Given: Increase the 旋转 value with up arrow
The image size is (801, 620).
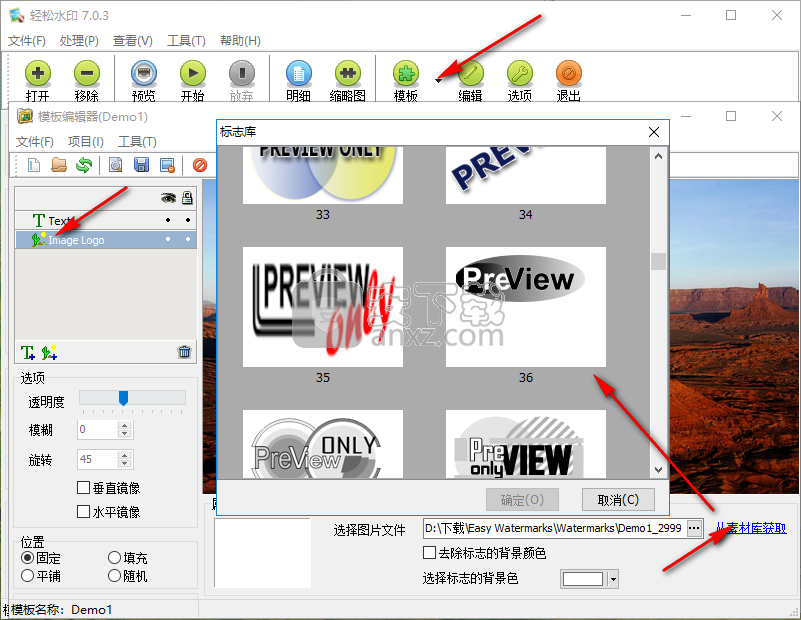Looking at the screenshot, I should 124,455.
